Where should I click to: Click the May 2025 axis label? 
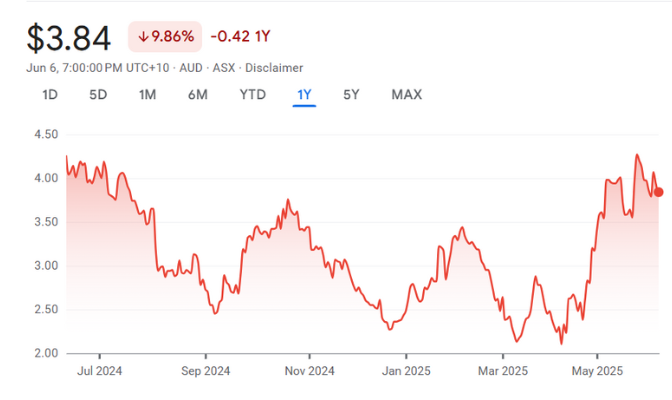pyautogui.click(x=597, y=370)
